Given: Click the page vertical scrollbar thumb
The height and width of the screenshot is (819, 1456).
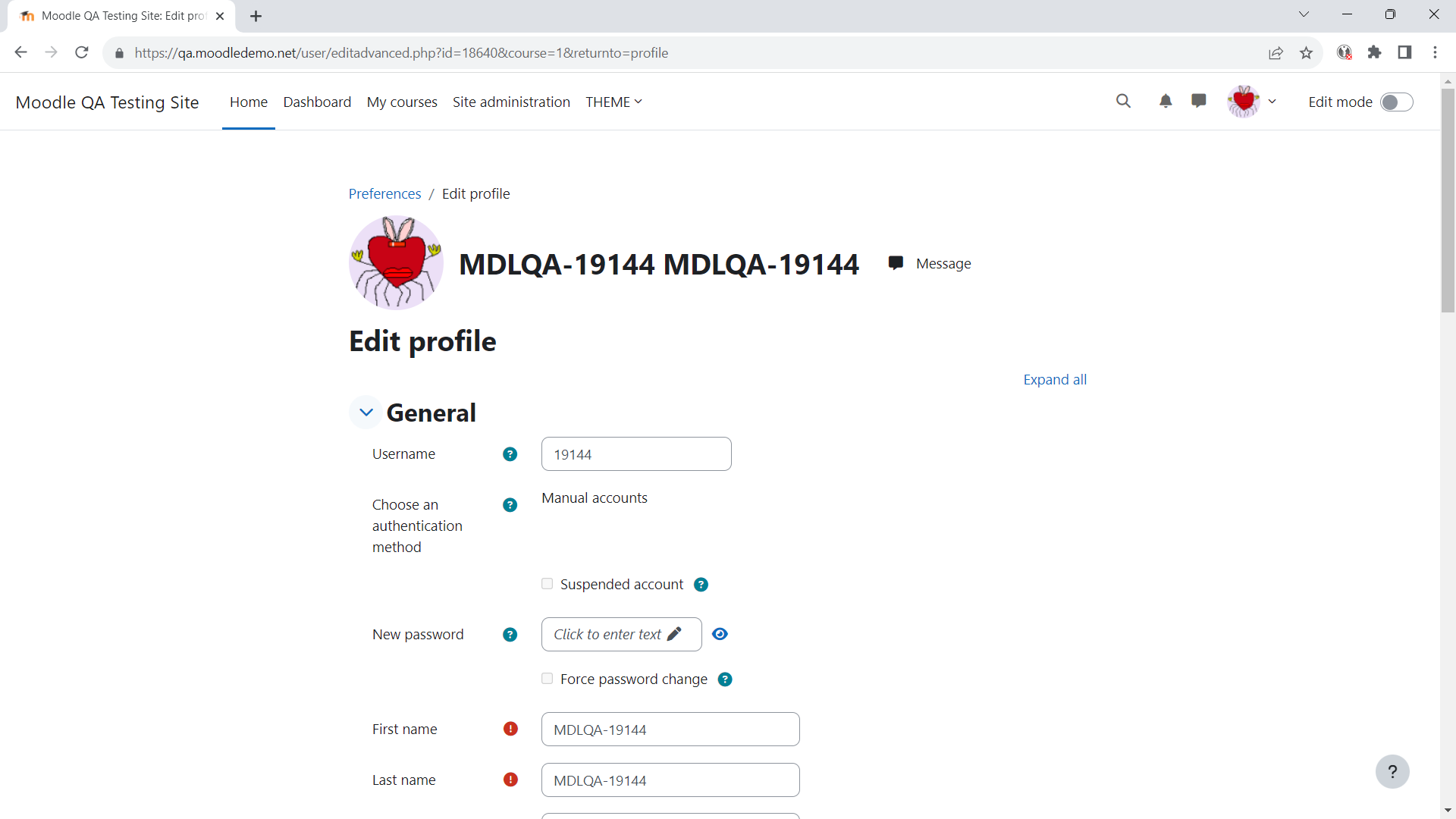Looking at the screenshot, I should (x=1448, y=200).
